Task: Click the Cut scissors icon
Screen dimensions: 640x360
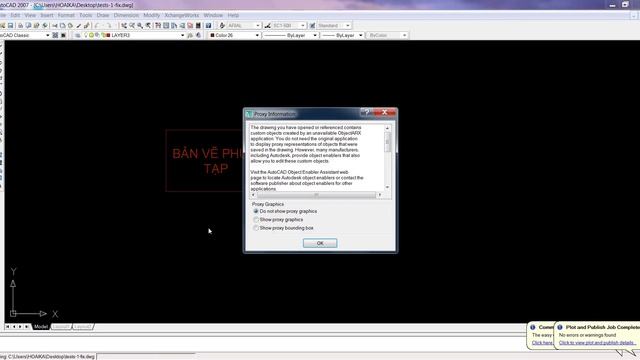Action: (x=55, y=25)
